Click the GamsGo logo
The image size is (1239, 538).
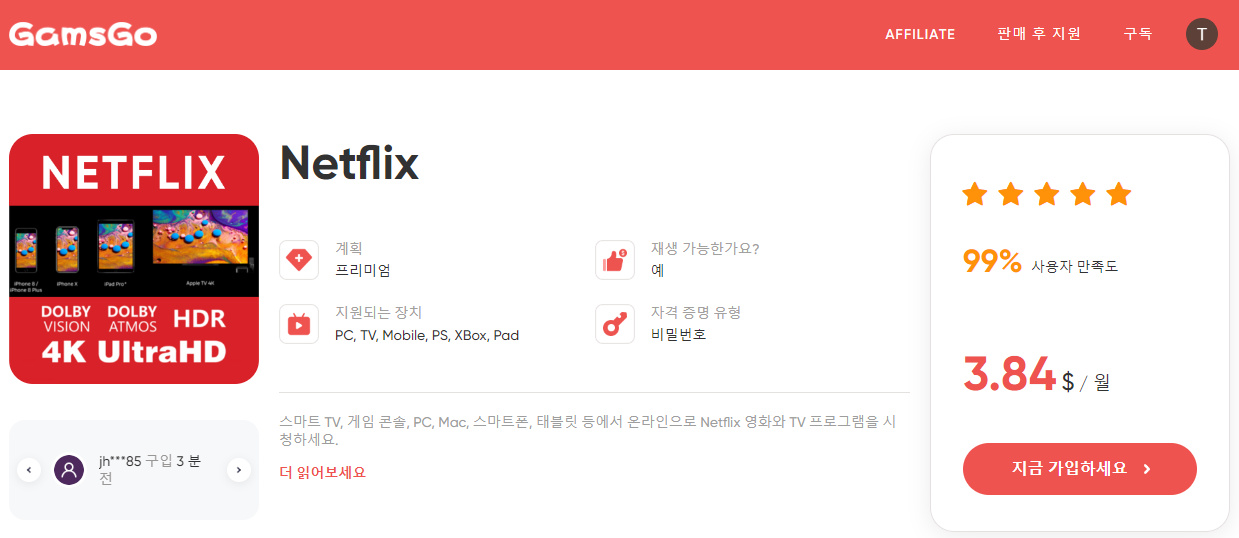pos(83,34)
